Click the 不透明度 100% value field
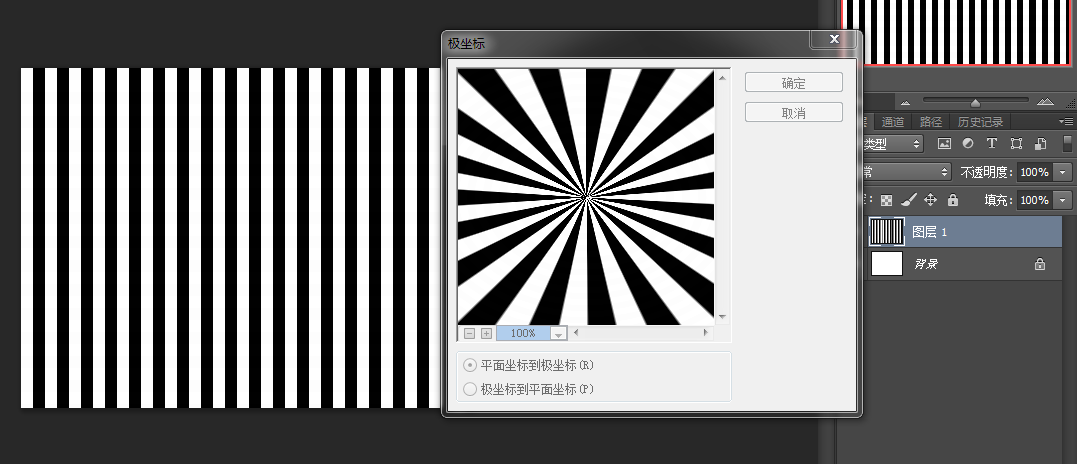This screenshot has height=464, width=1077. coord(1034,172)
